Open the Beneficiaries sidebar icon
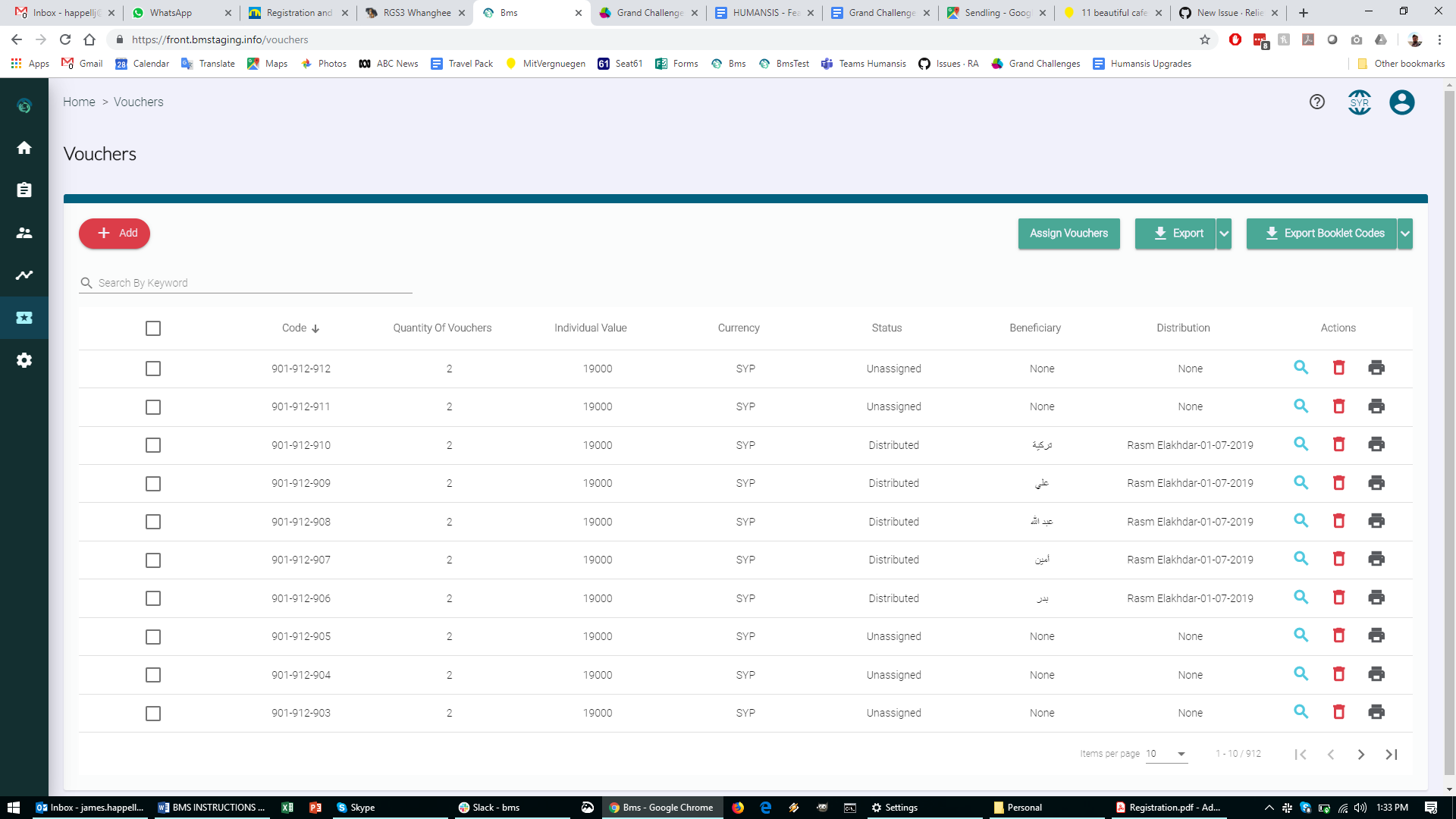Screen dimensions: 1456x819 pyautogui.click(x=24, y=233)
